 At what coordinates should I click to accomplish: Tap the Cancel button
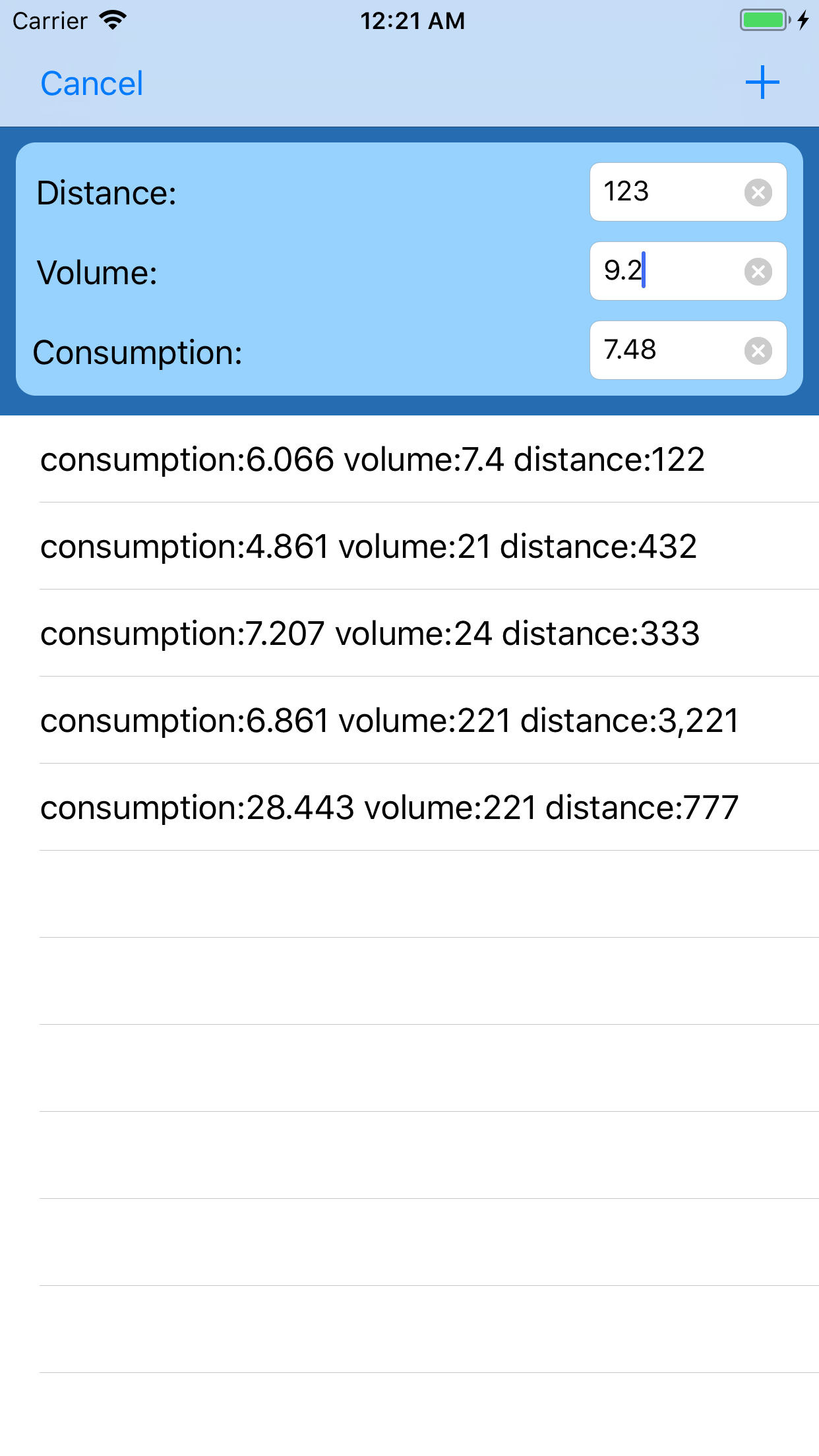92,82
